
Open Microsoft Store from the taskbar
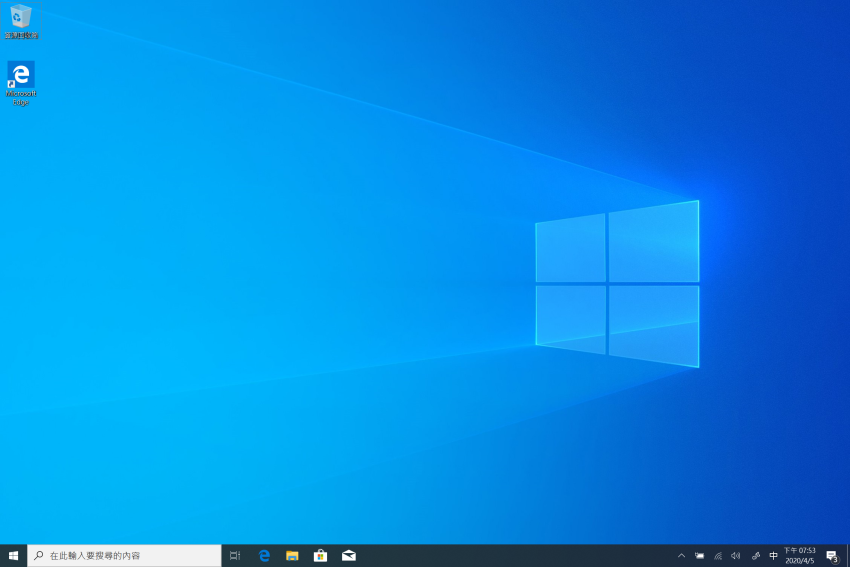[320, 556]
